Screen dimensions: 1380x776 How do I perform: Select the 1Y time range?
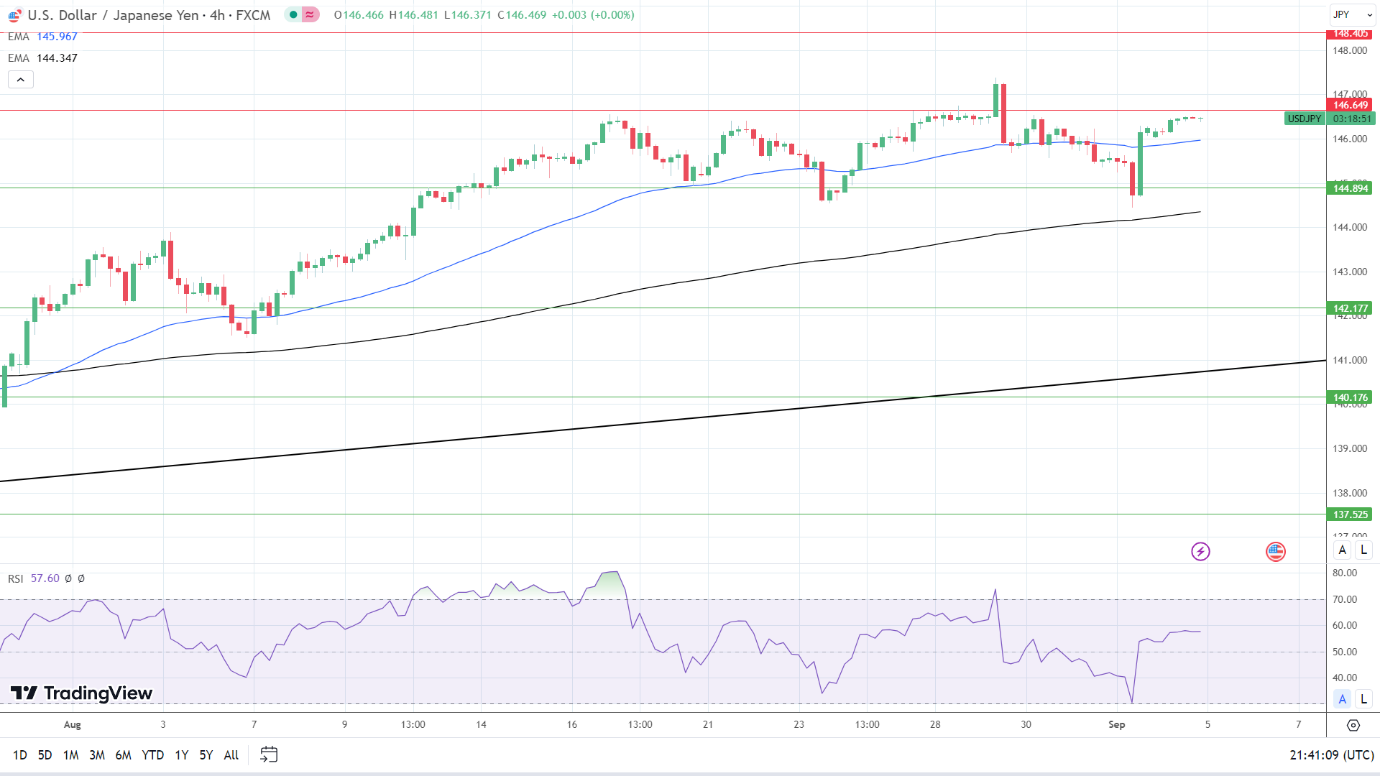coord(181,755)
